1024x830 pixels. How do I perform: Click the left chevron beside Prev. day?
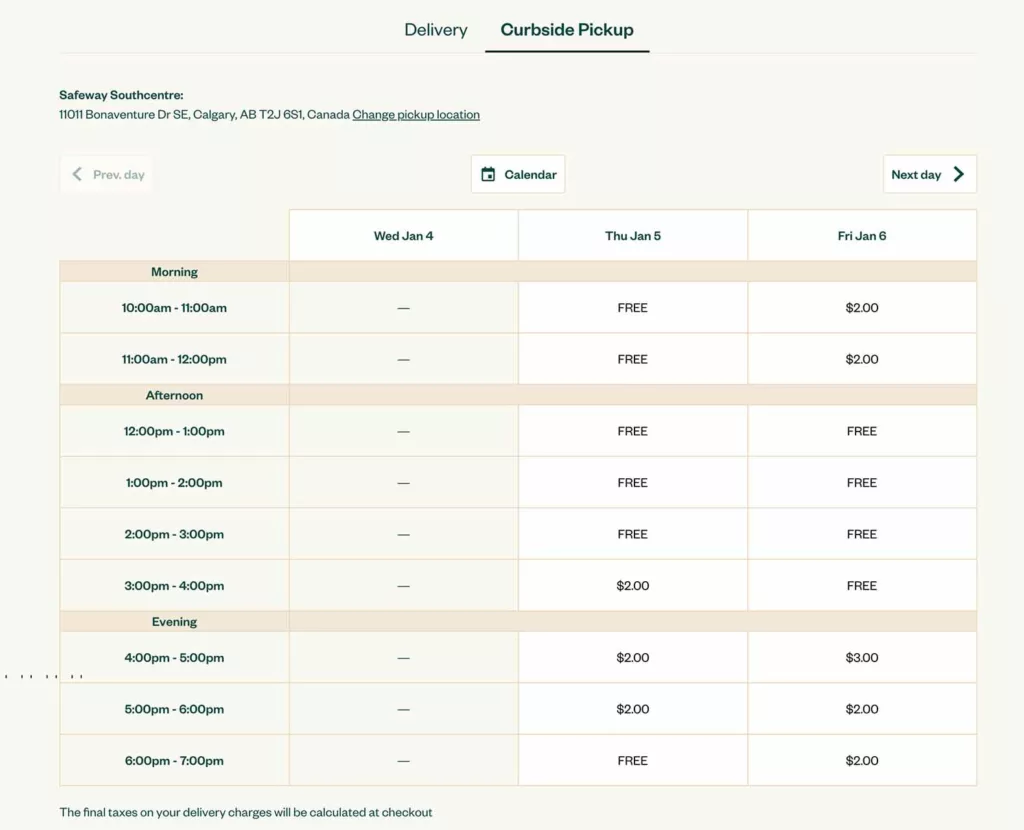[x=77, y=174]
